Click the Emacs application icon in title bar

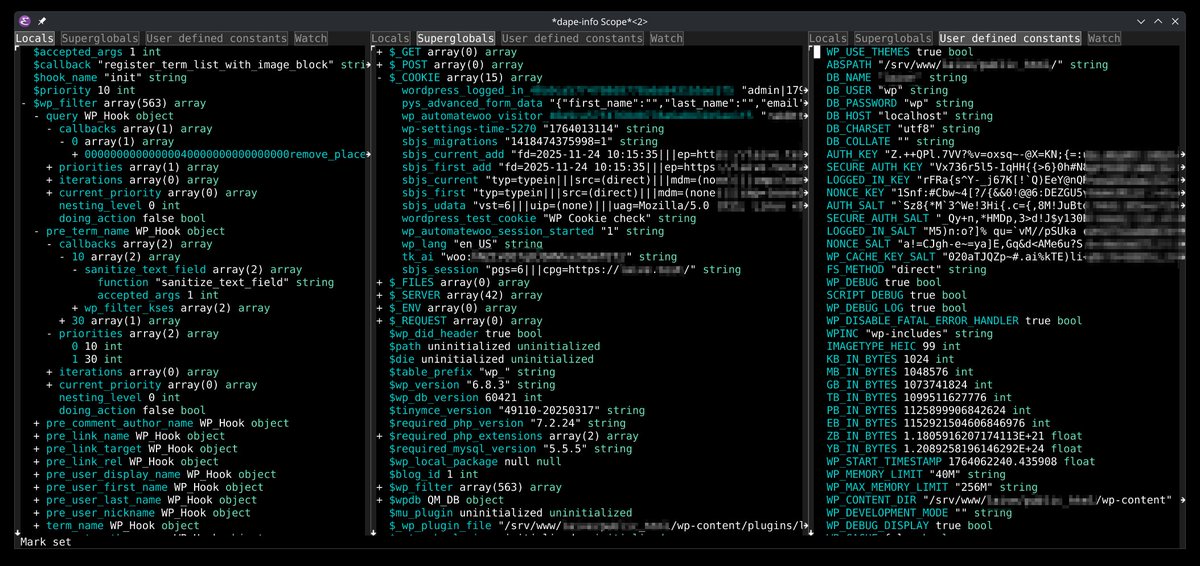(26, 20)
